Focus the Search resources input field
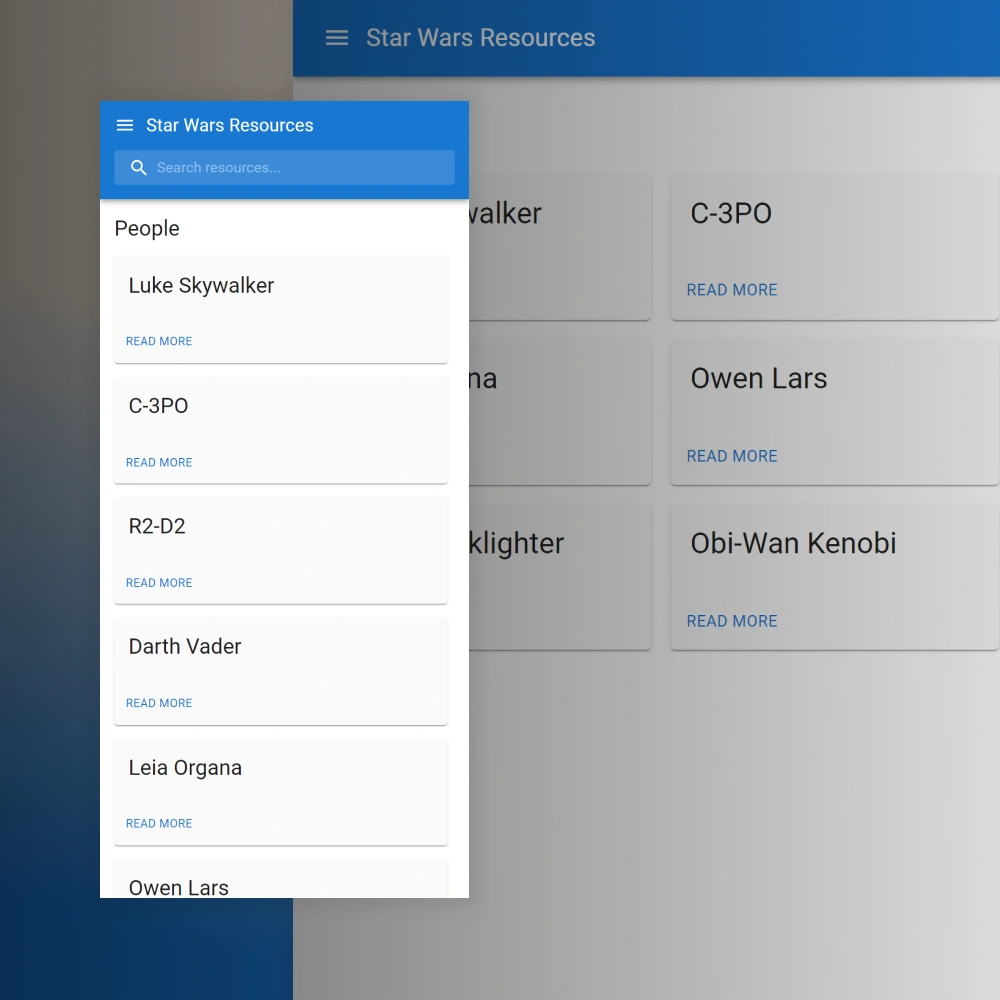 point(284,168)
